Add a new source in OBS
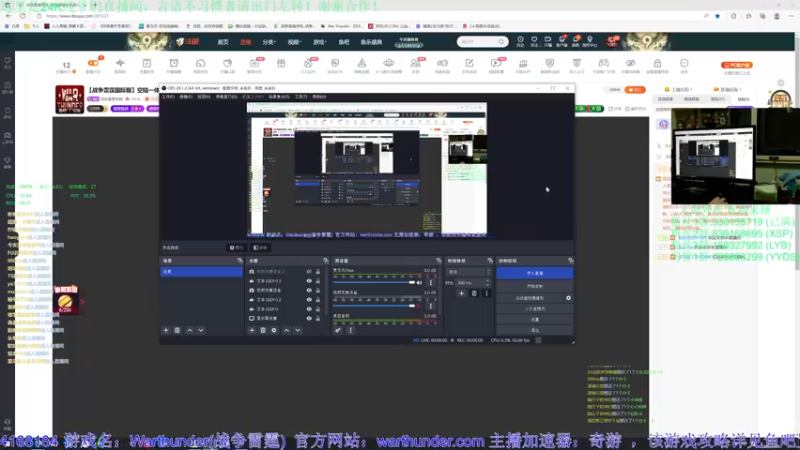 [x=252, y=330]
